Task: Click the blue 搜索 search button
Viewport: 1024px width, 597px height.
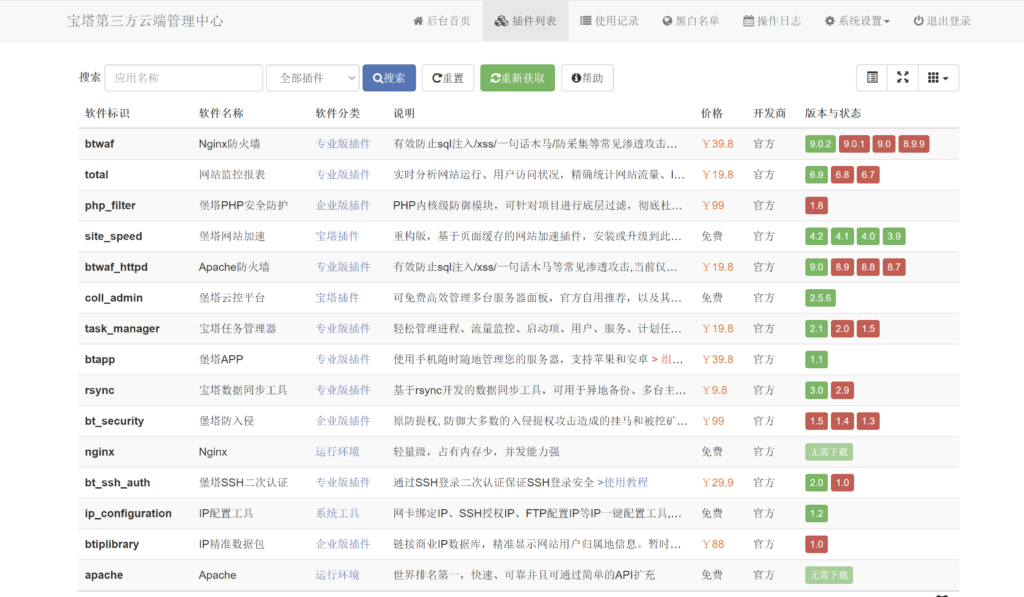Action: [388, 78]
